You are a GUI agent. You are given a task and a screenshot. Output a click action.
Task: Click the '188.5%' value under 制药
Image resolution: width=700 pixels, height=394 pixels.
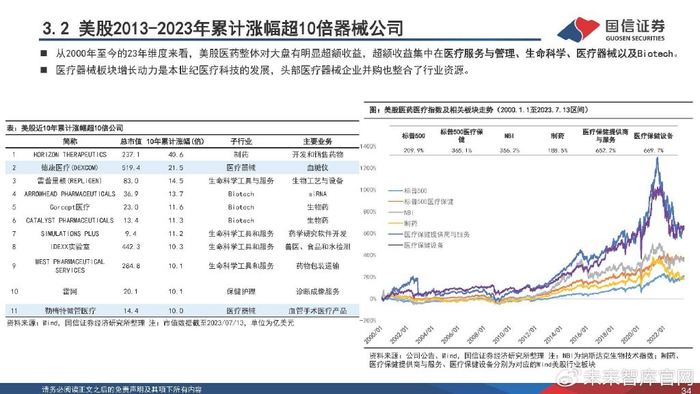tap(557, 150)
